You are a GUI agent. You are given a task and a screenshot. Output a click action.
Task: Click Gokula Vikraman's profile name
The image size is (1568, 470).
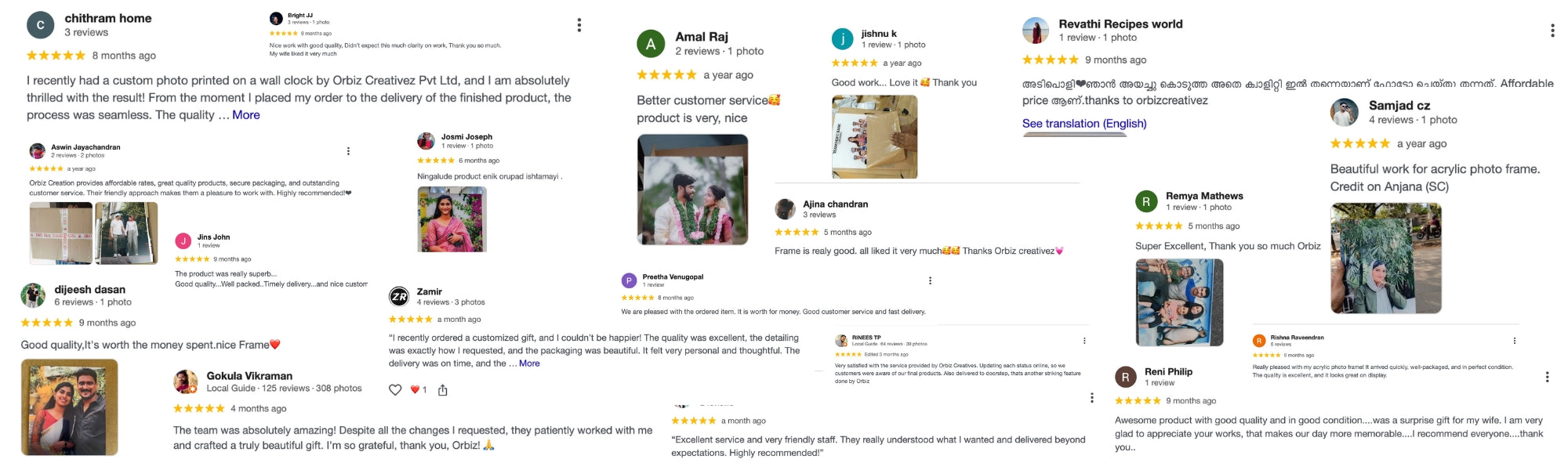(249, 376)
